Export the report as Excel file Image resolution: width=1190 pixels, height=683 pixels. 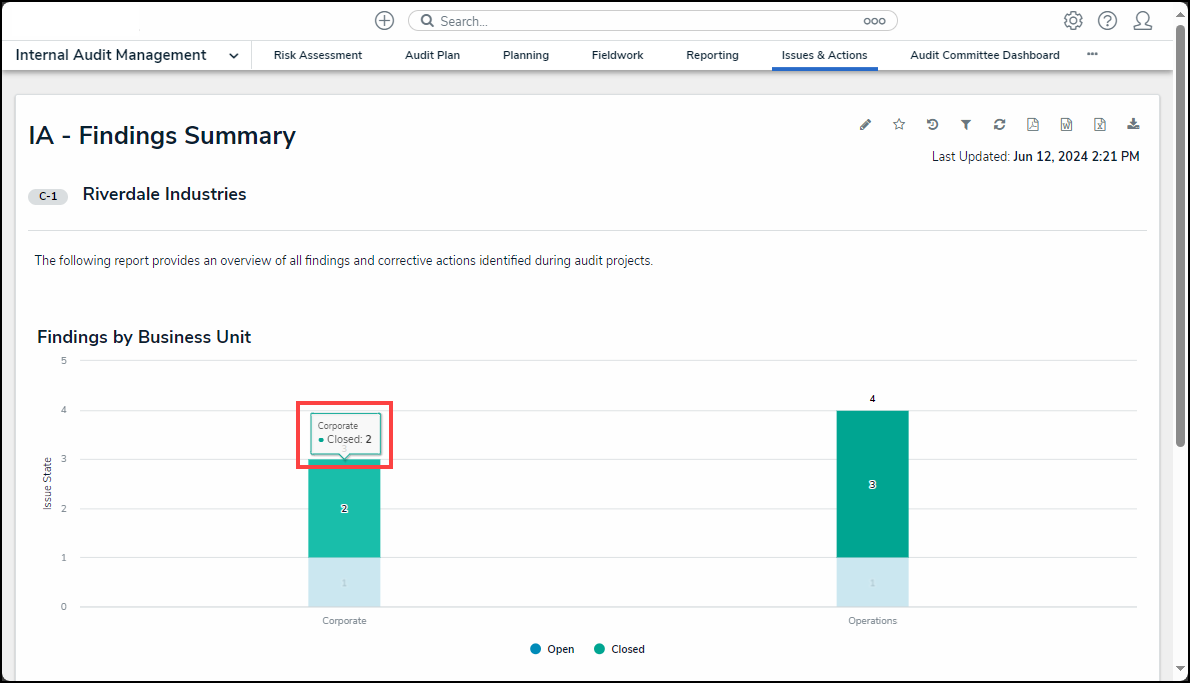click(x=1099, y=125)
